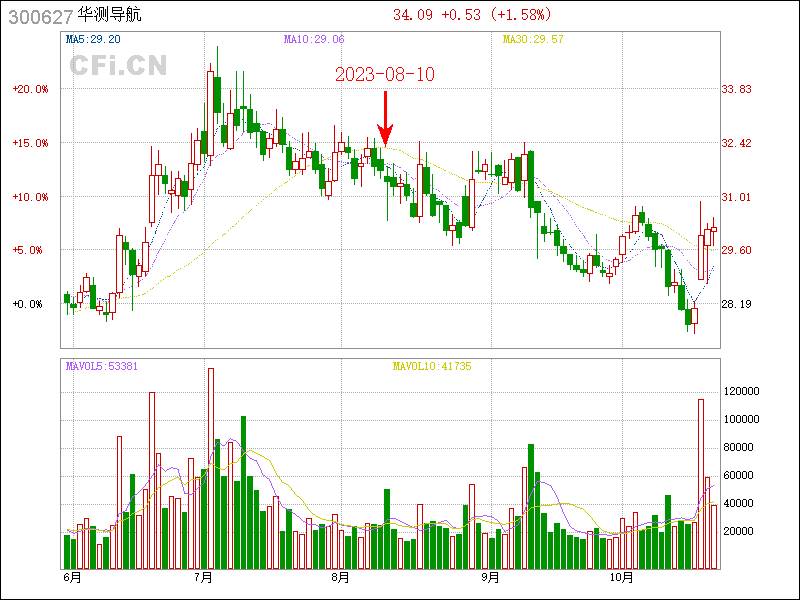This screenshot has width=800, height=600.
Task: Click the 7月 month label
Action: pyautogui.click(x=203, y=578)
